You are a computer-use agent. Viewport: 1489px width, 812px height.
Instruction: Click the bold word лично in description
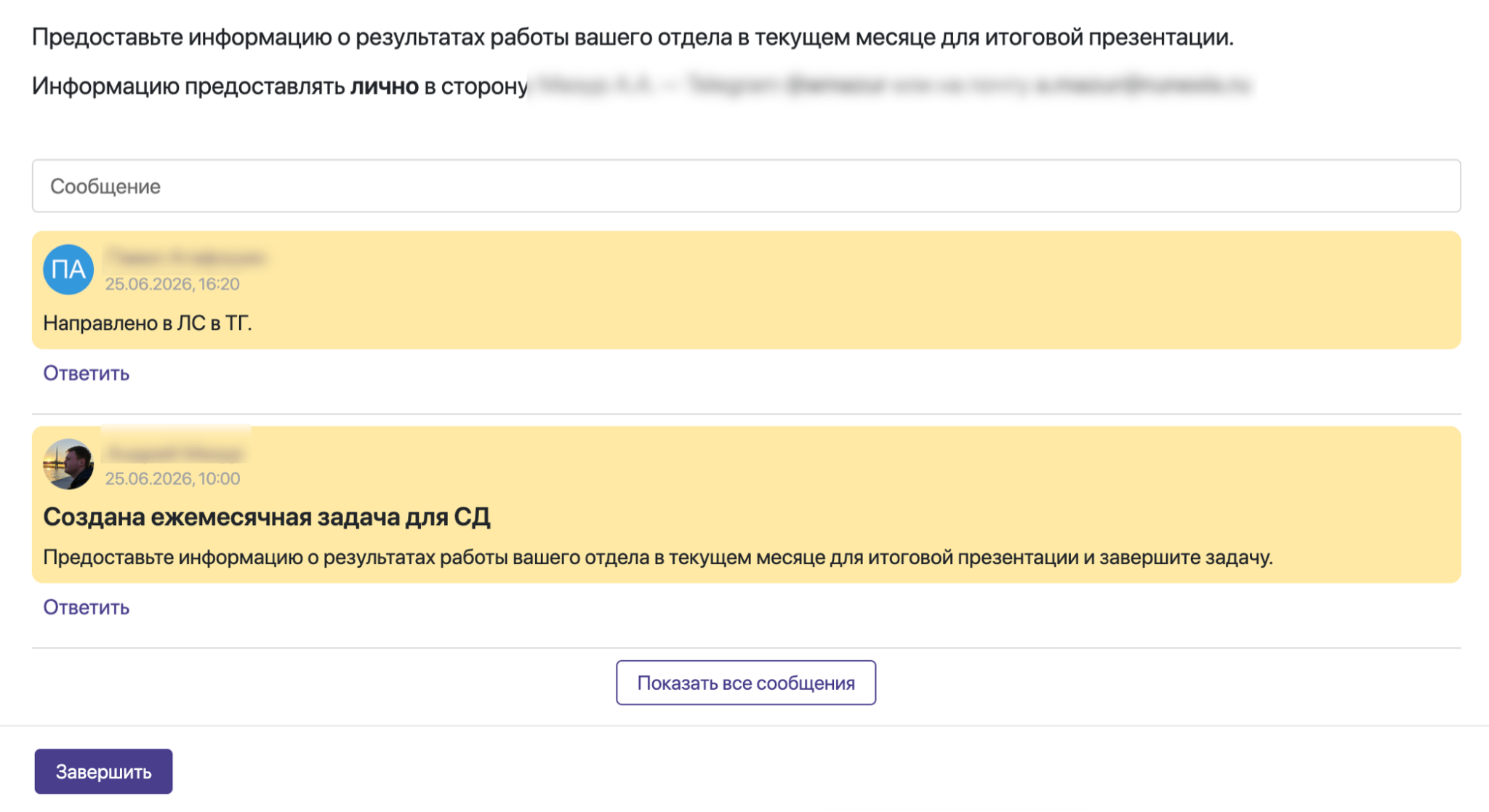[x=385, y=86]
